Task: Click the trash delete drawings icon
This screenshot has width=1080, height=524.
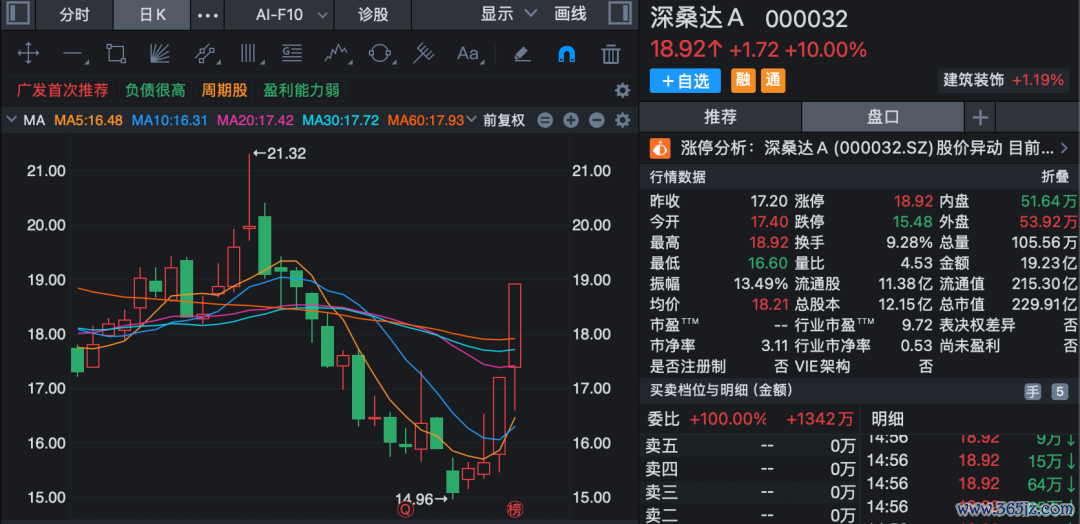Action: tap(611, 53)
